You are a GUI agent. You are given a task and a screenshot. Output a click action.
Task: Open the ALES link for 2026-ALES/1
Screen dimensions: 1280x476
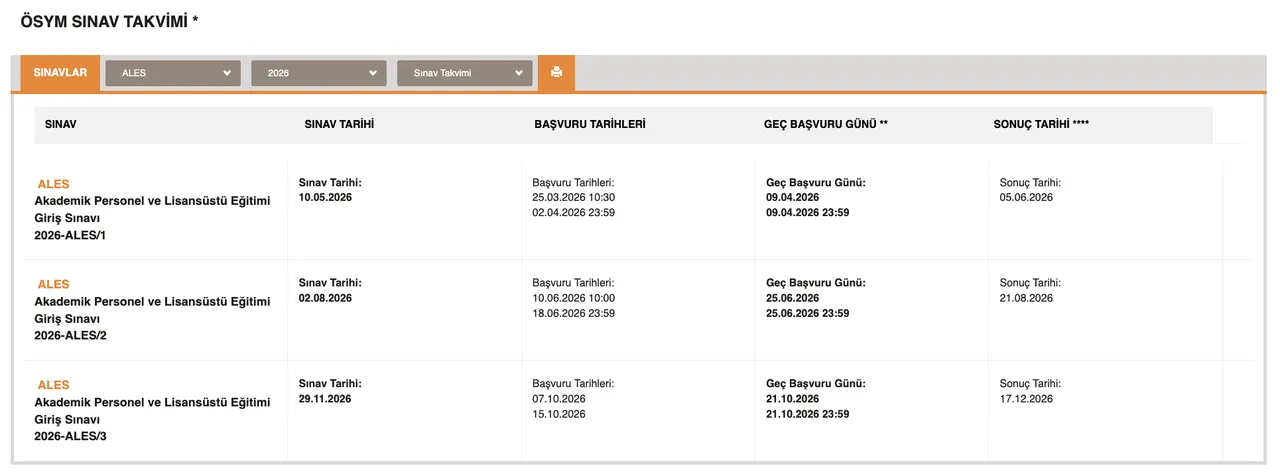pos(53,185)
